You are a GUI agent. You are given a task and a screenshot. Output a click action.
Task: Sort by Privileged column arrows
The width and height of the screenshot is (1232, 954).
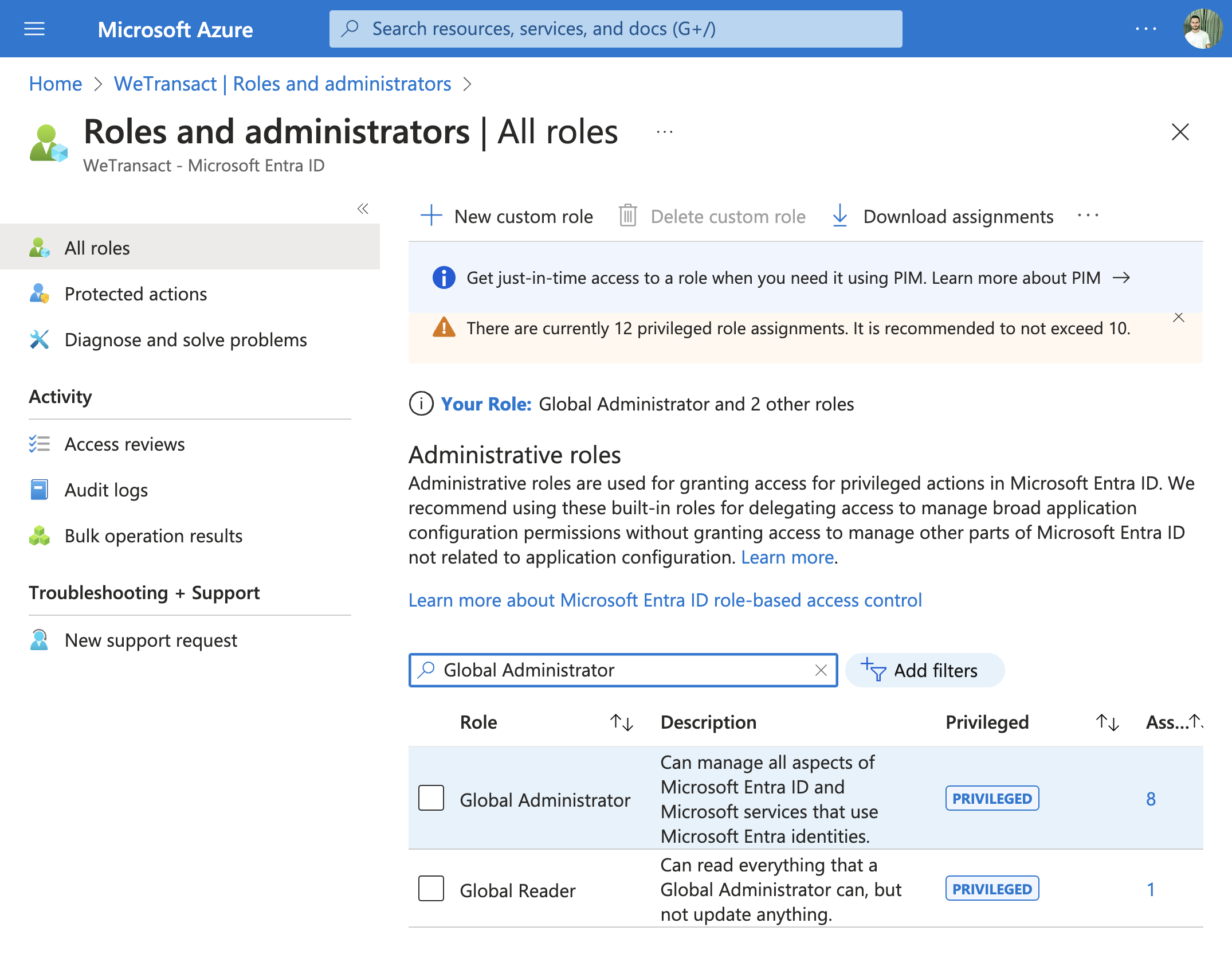pos(1107,722)
